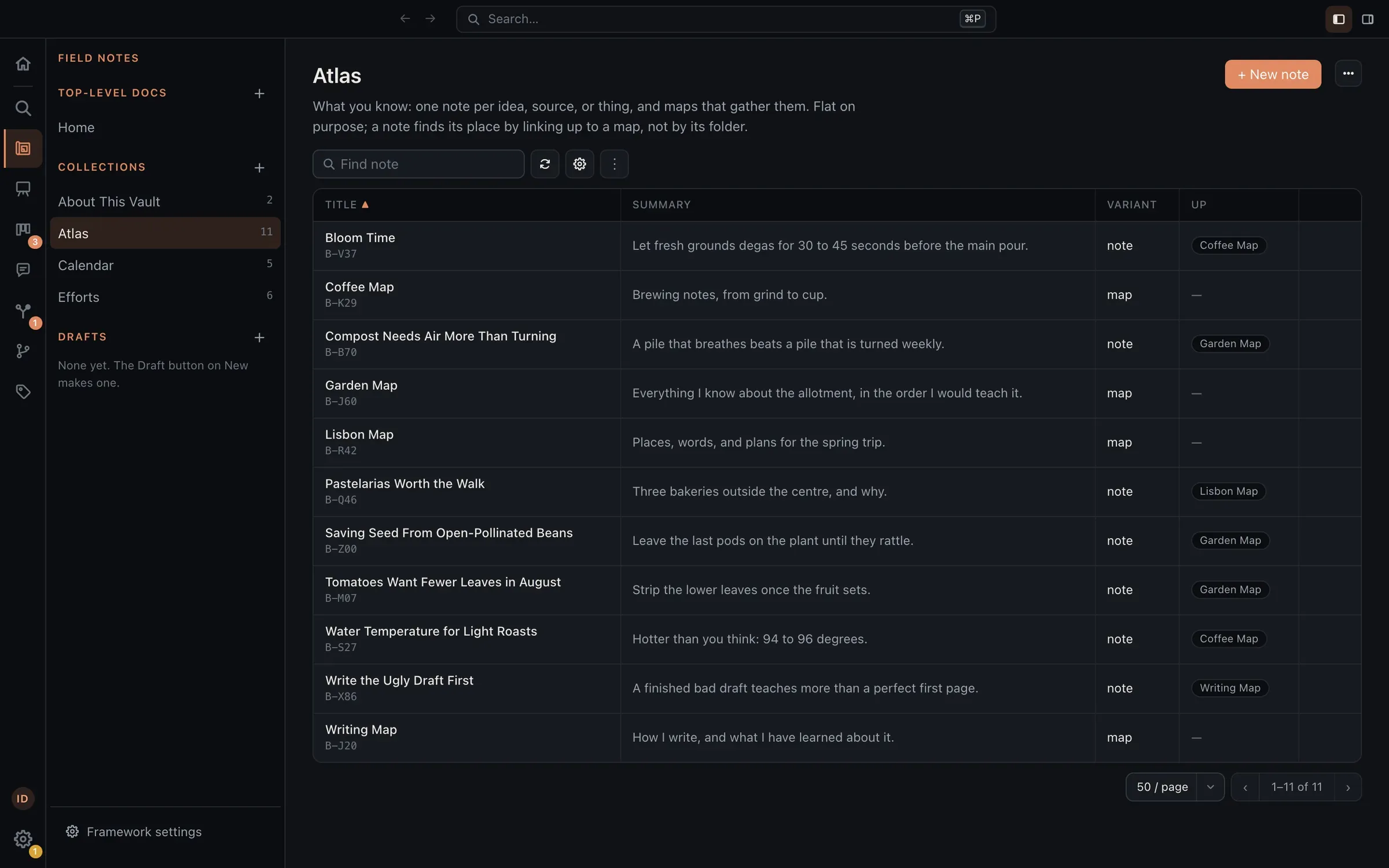The width and height of the screenshot is (1389, 868).
Task: Click the search magnifier icon in the left rail
Action: point(23,108)
